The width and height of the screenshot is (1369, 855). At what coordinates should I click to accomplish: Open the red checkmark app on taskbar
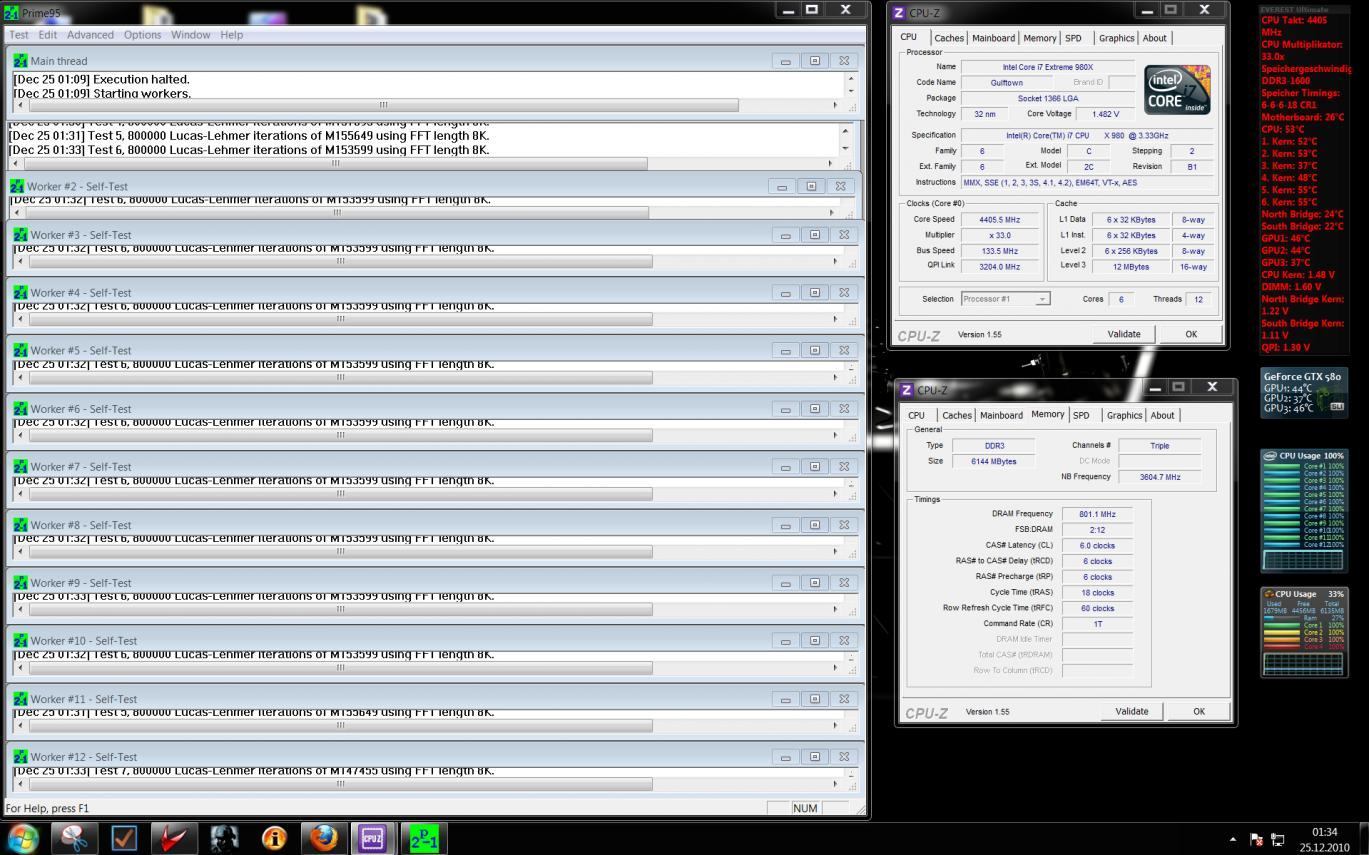(x=175, y=838)
